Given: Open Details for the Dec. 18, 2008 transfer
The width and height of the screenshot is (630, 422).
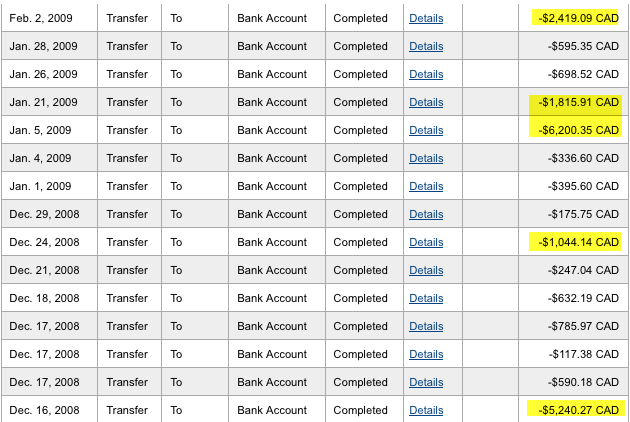Looking at the screenshot, I should 426,298.
